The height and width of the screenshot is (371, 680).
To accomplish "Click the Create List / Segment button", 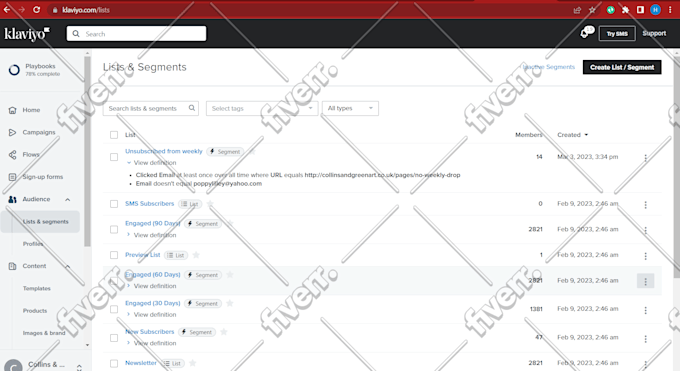I will 622,67.
